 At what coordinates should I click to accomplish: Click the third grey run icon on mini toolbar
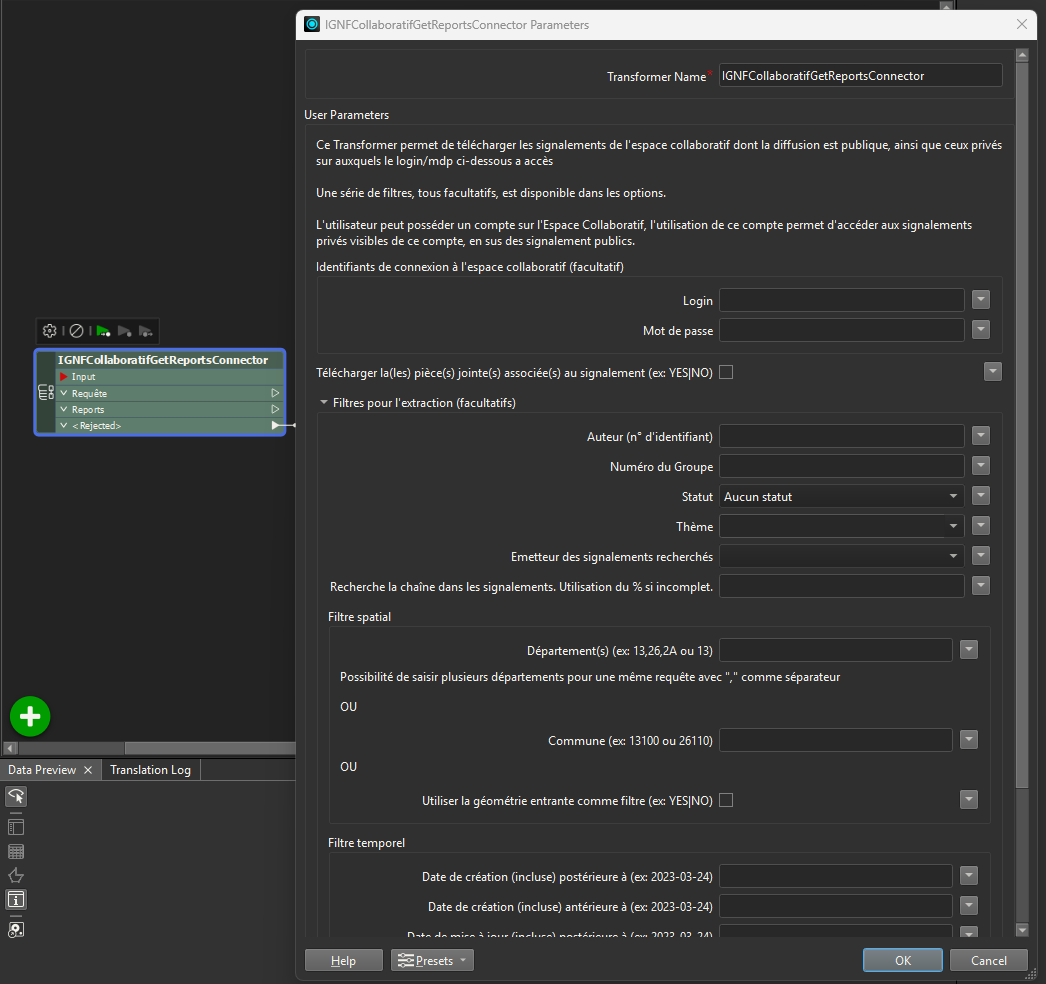pyautogui.click(x=145, y=331)
